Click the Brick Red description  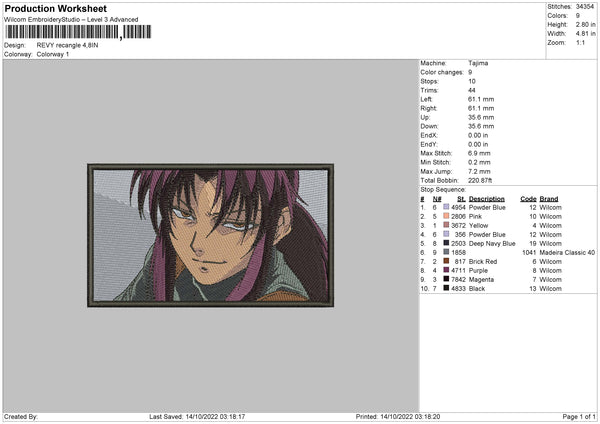(x=483, y=261)
